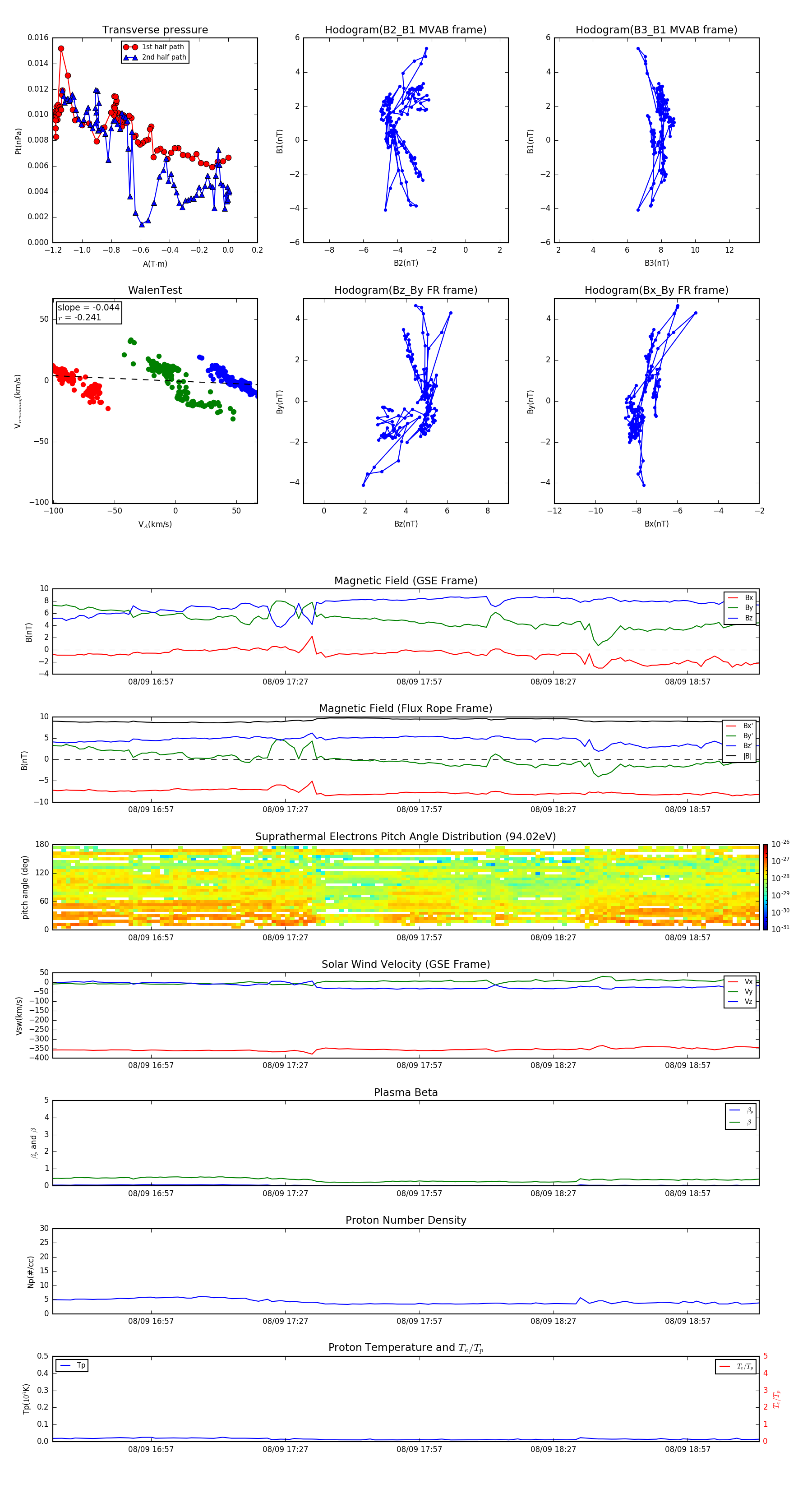Click the red "Te/Tp" right axis label
This screenshot has height=1489, width=812.
[777, 1399]
